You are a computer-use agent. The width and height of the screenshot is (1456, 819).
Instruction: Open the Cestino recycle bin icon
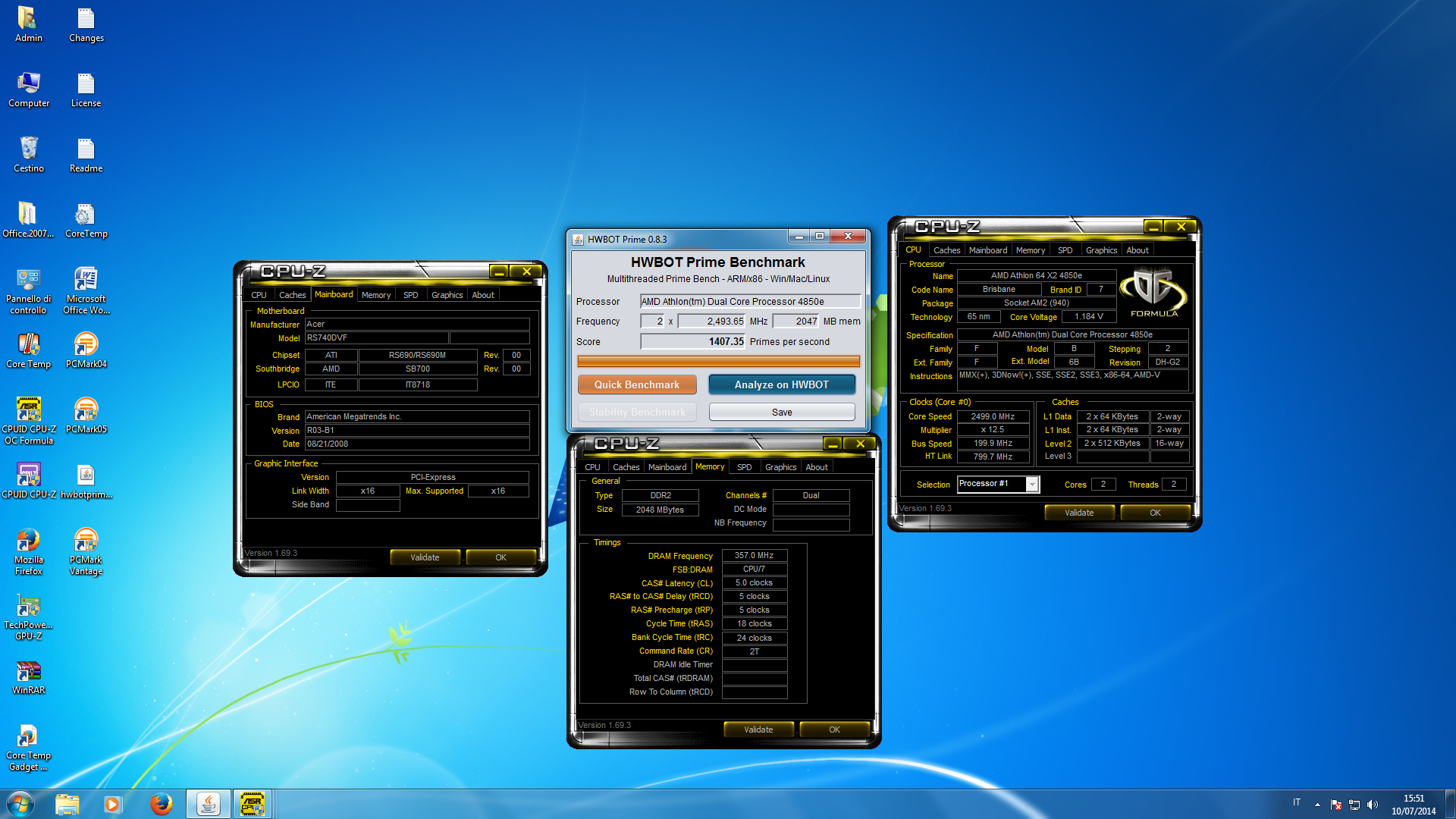pyautogui.click(x=28, y=155)
